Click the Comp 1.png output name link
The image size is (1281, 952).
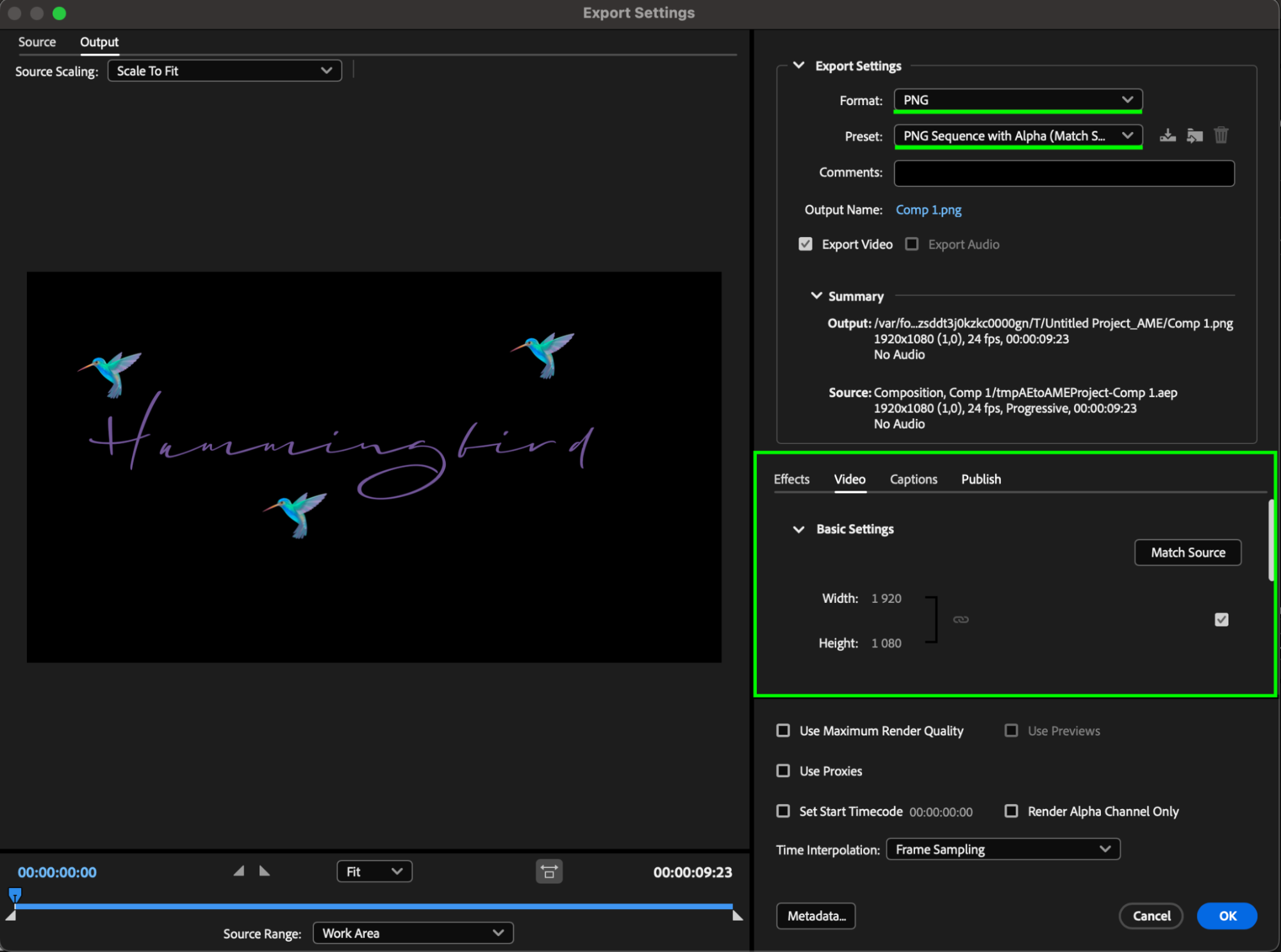pos(929,210)
